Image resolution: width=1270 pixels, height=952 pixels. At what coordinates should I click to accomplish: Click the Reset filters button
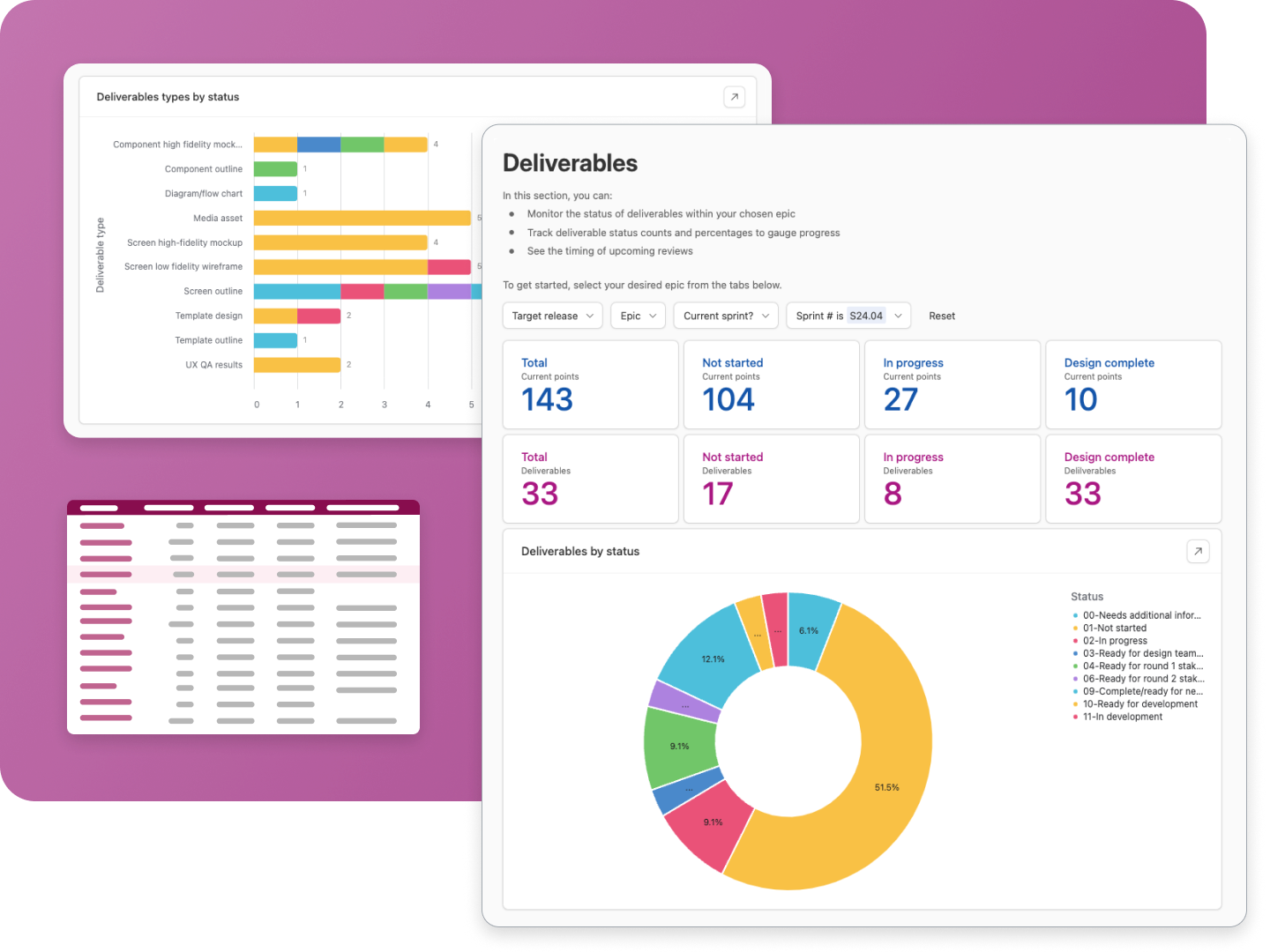click(942, 316)
